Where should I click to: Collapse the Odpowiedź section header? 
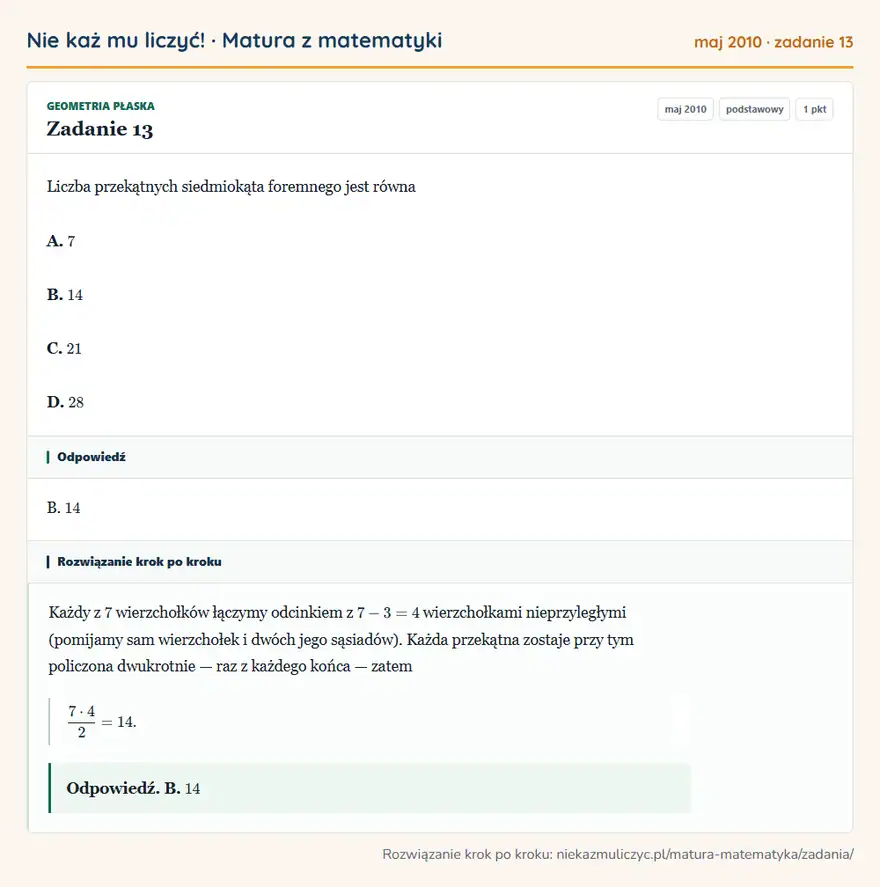[440, 457]
